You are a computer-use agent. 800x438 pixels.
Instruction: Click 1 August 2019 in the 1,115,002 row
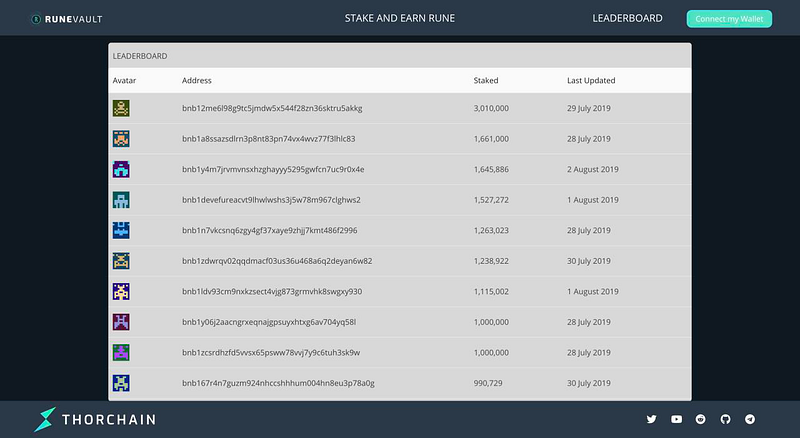pos(592,291)
